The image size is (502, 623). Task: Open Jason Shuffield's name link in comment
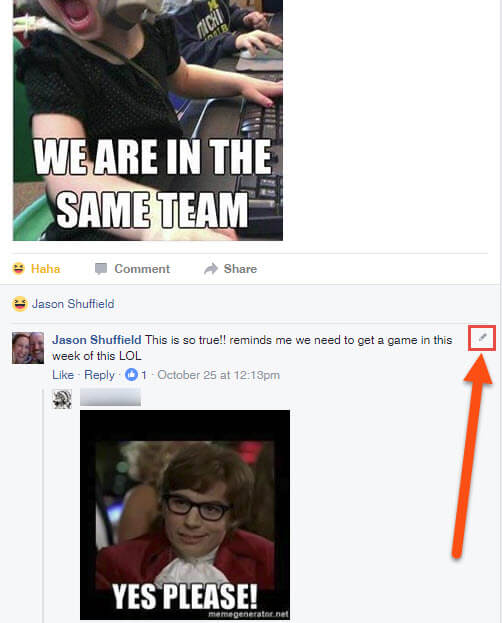click(97, 340)
